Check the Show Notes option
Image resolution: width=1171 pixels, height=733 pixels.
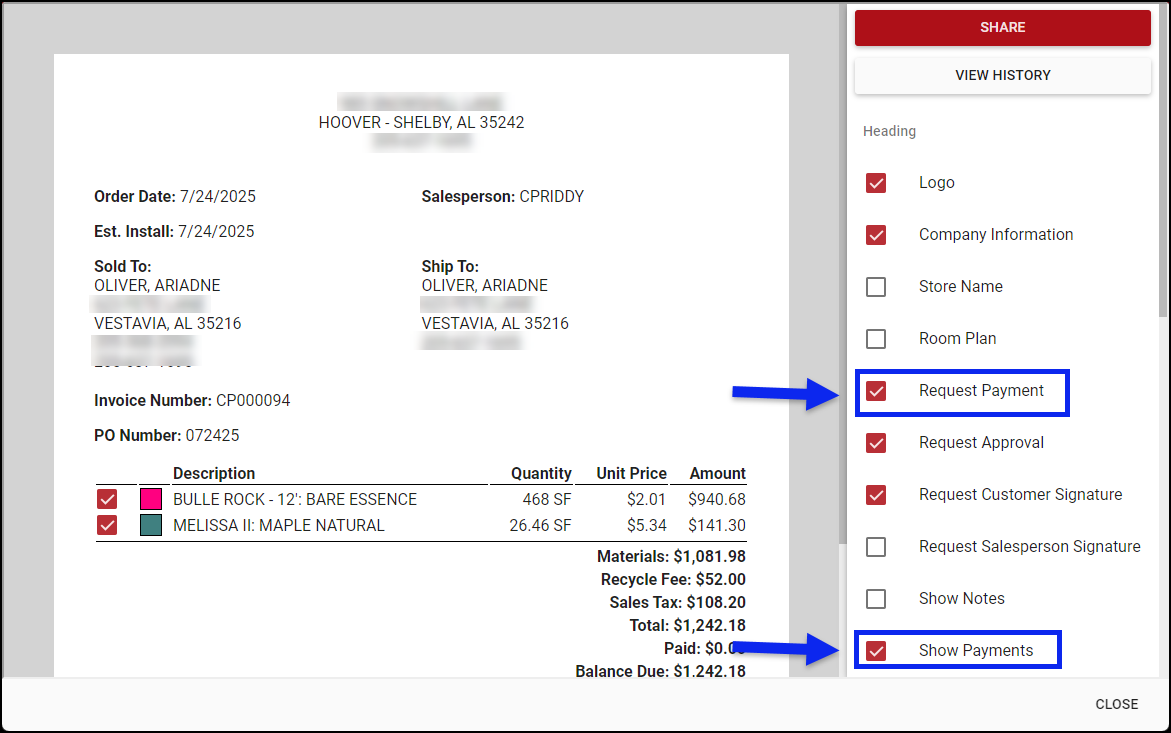tap(876, 599)
